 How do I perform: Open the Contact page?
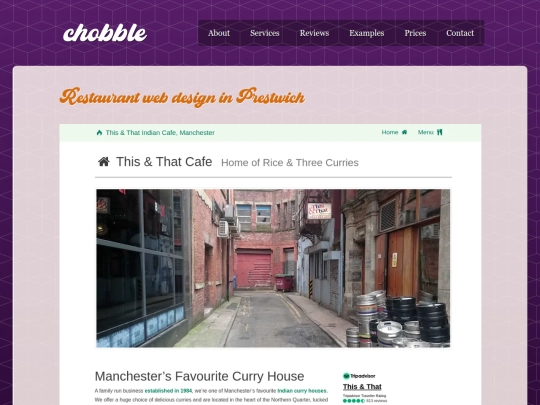460,33
